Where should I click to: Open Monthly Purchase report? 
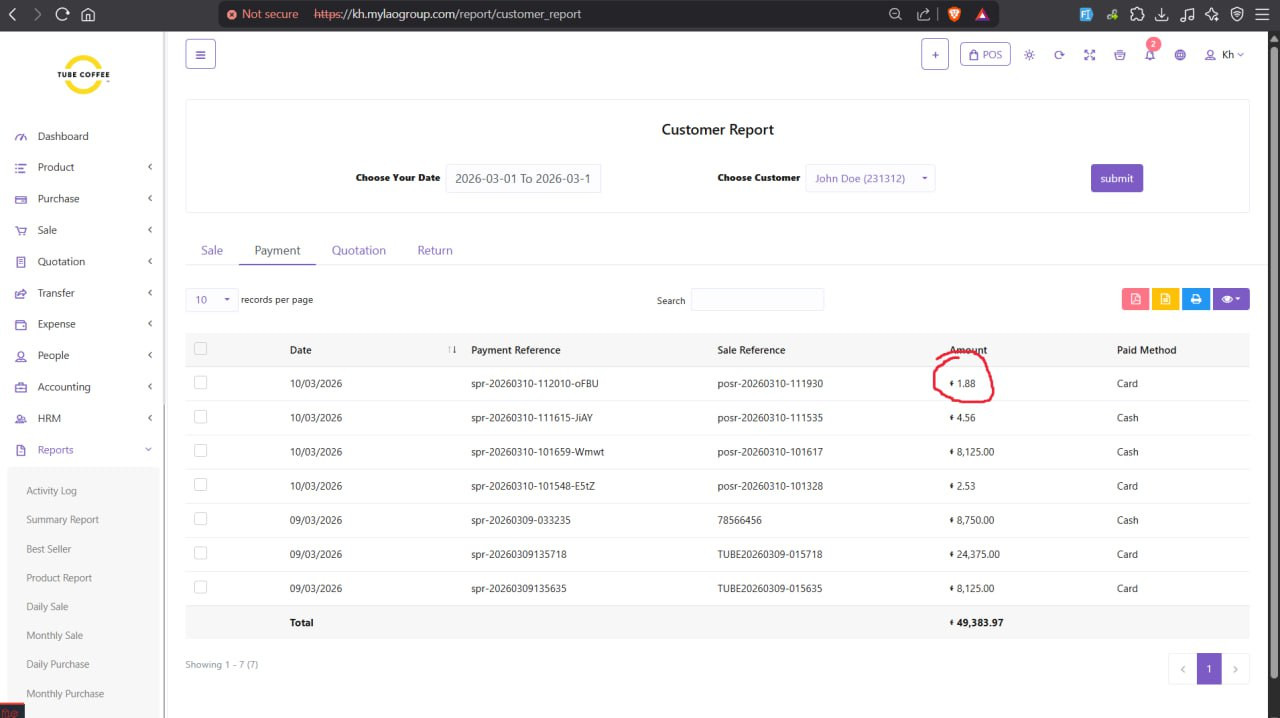(x=65, y=694)
